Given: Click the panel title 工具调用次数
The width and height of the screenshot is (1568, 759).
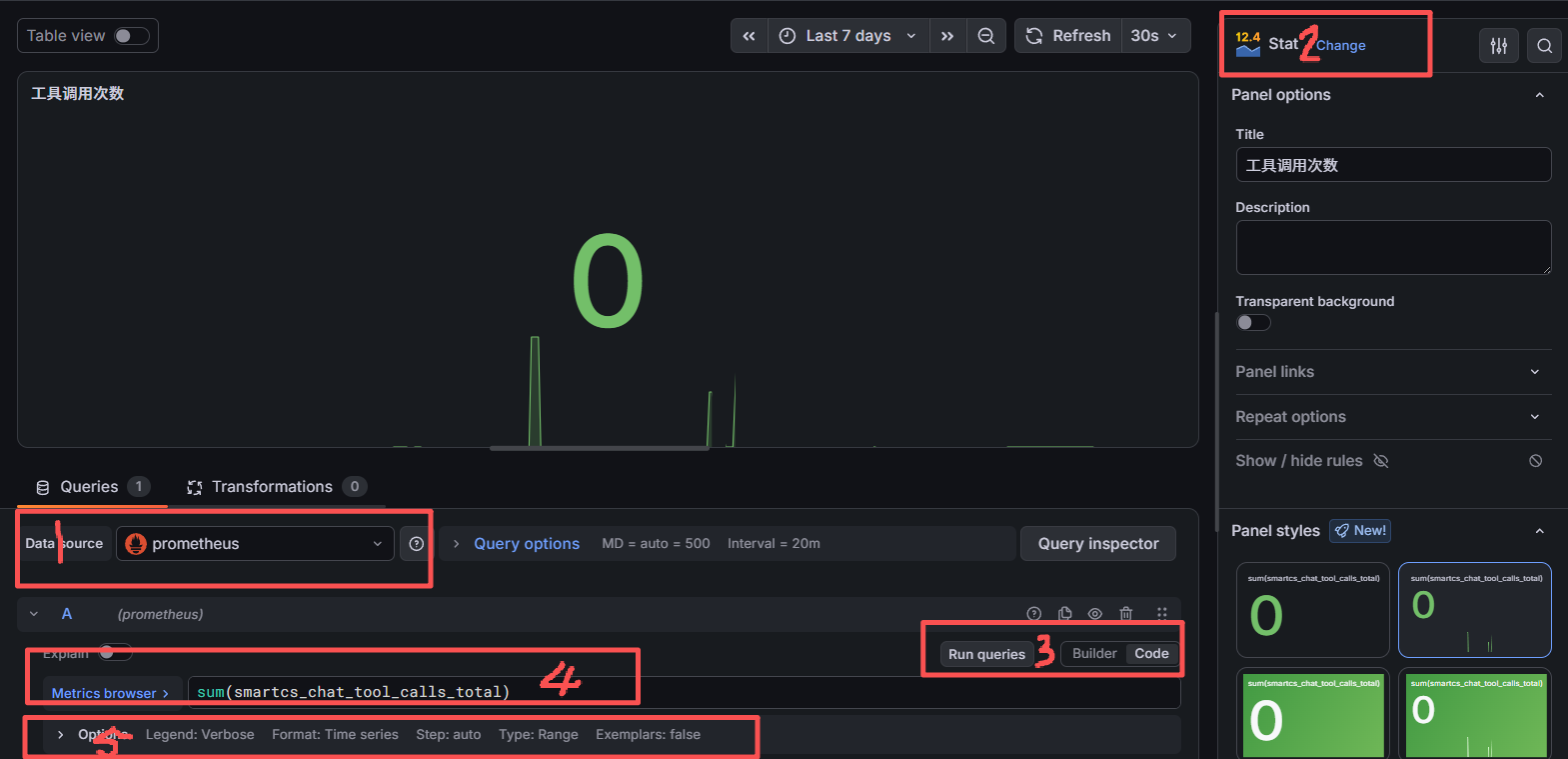Looking at the screenshot, I should pos(78,93).
